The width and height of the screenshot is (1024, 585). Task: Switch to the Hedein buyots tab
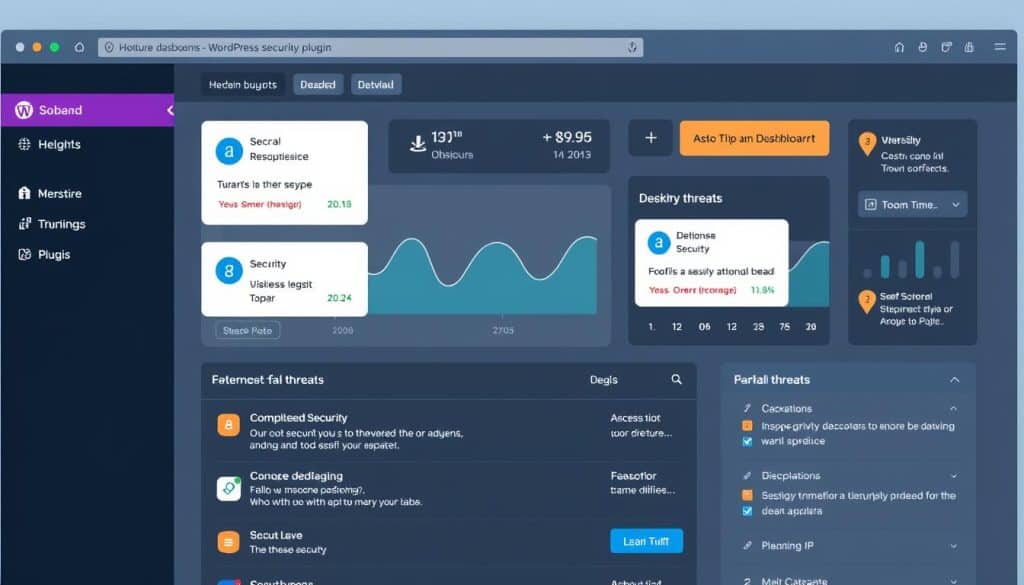pyautogui.click(x=243, y=84)
